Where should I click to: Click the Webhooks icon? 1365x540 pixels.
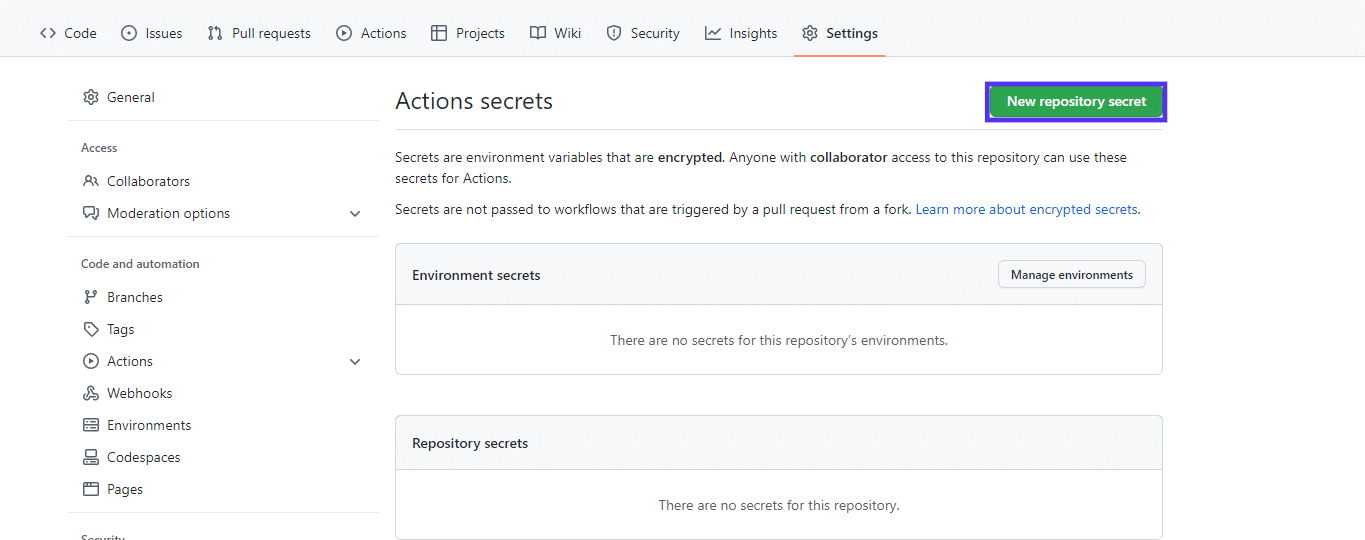tap(91, 393)
